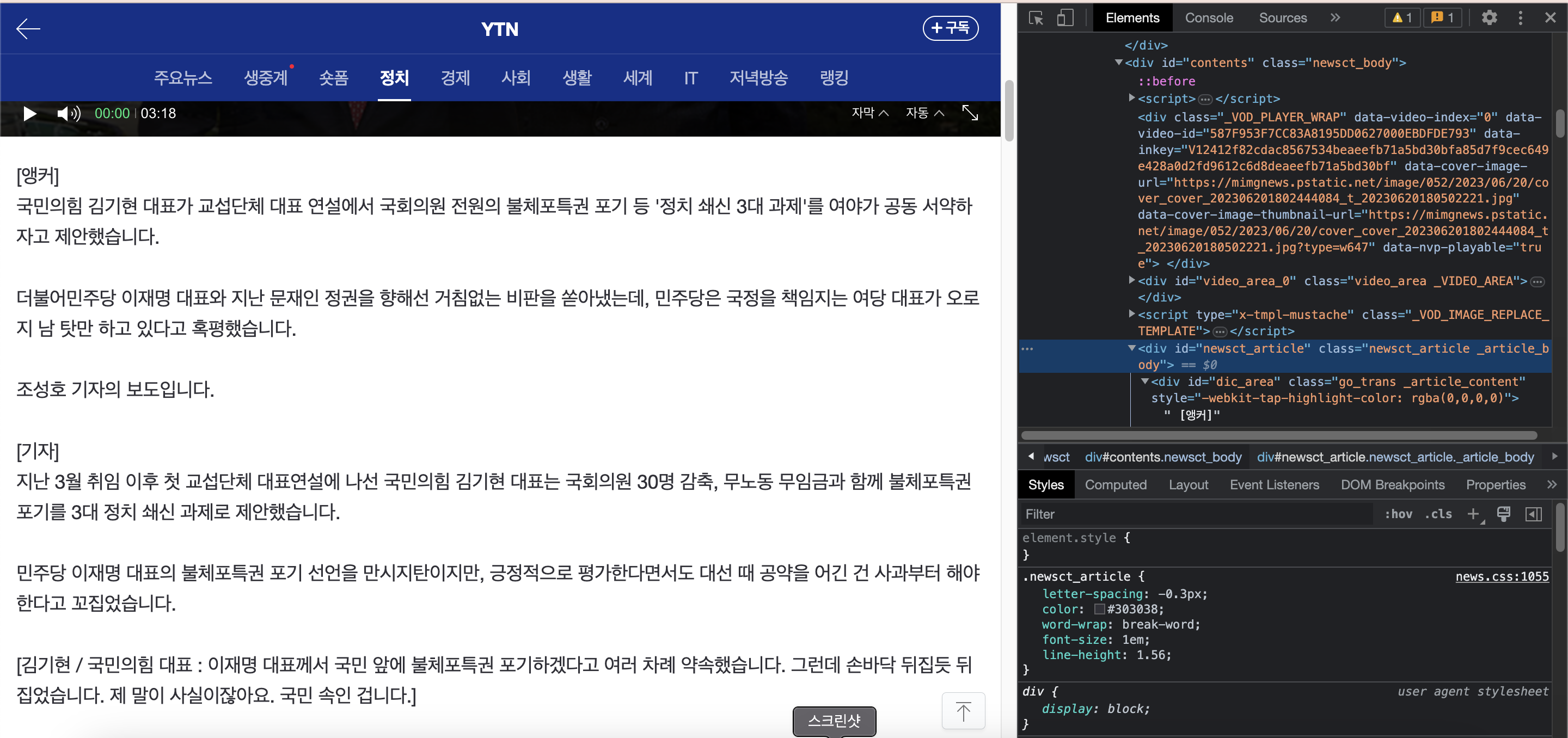
Task: Expand the video_area_0 div node
Action: tap(1131, 280)
